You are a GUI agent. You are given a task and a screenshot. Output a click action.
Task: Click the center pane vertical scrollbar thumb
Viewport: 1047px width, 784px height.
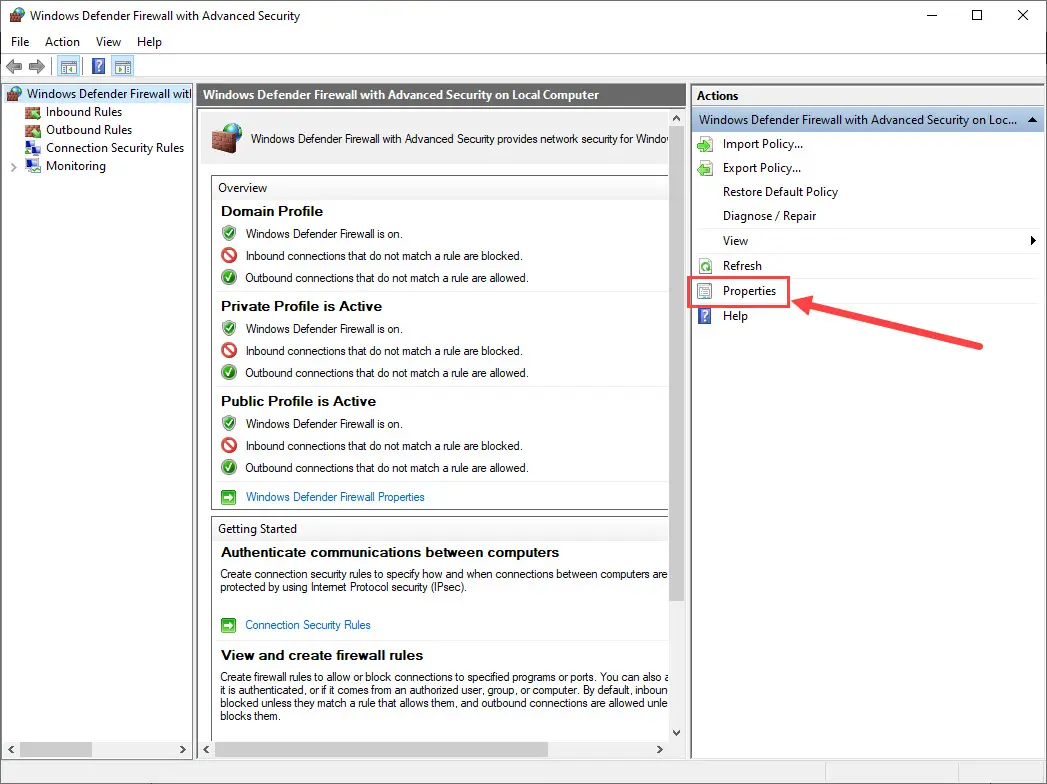pyautogui.click(x=676, y=363)
